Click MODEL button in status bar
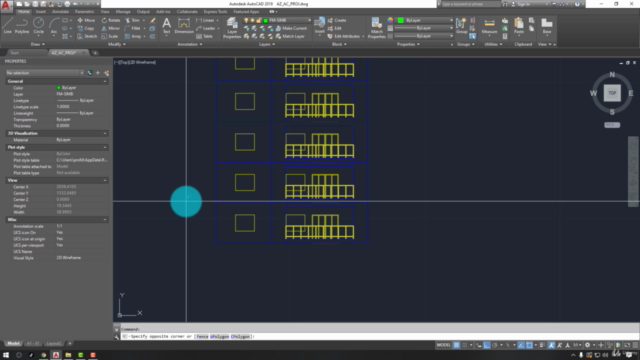The width and height of the screenshot is (640, 360). click(x=443, y=345)
